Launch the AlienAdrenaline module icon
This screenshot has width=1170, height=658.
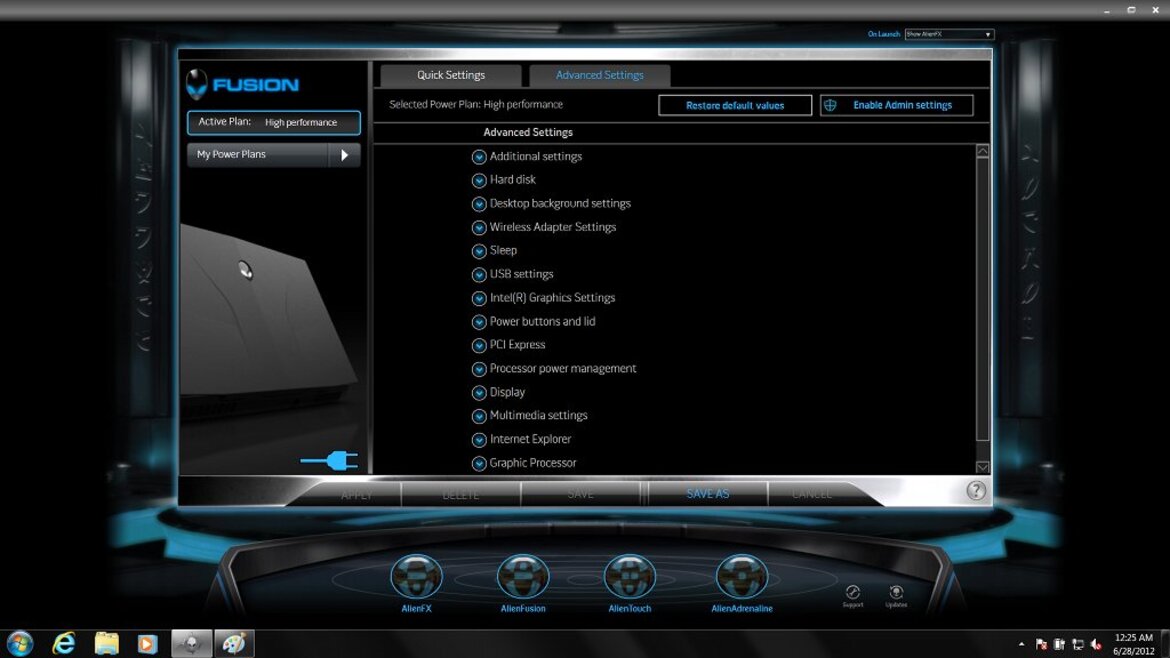point(742,577)
